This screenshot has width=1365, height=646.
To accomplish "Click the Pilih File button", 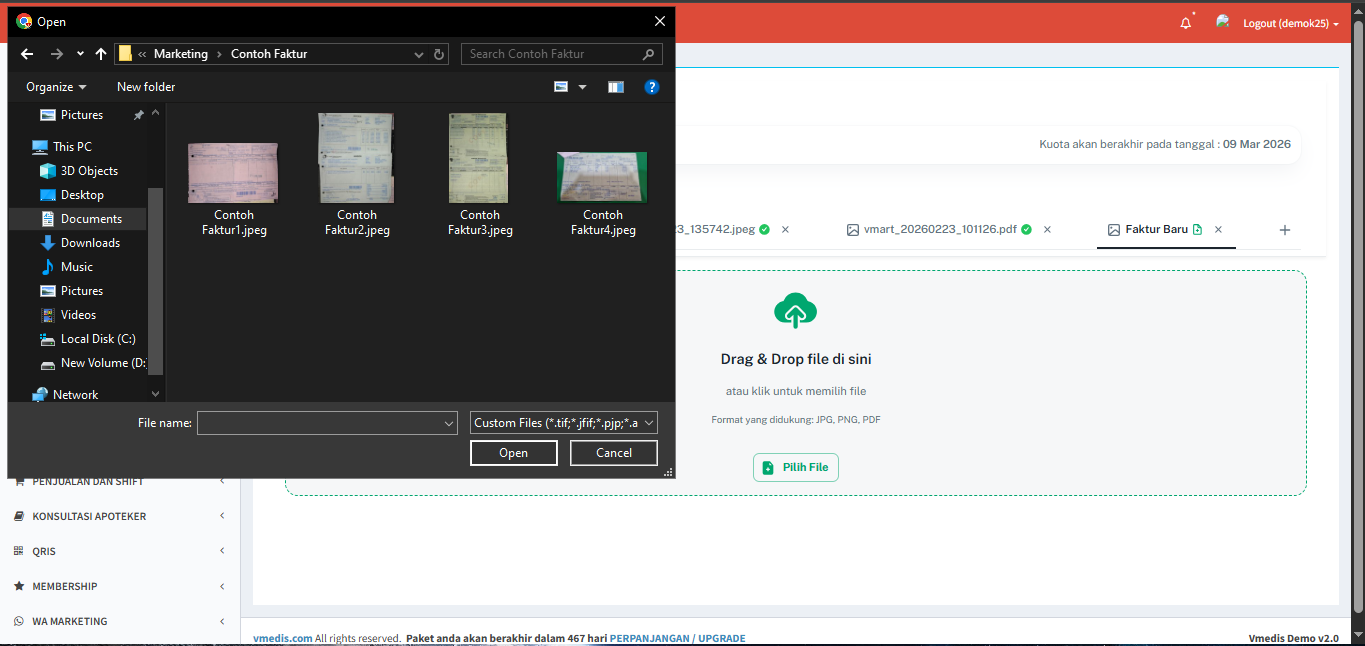I will click(795, 468).
